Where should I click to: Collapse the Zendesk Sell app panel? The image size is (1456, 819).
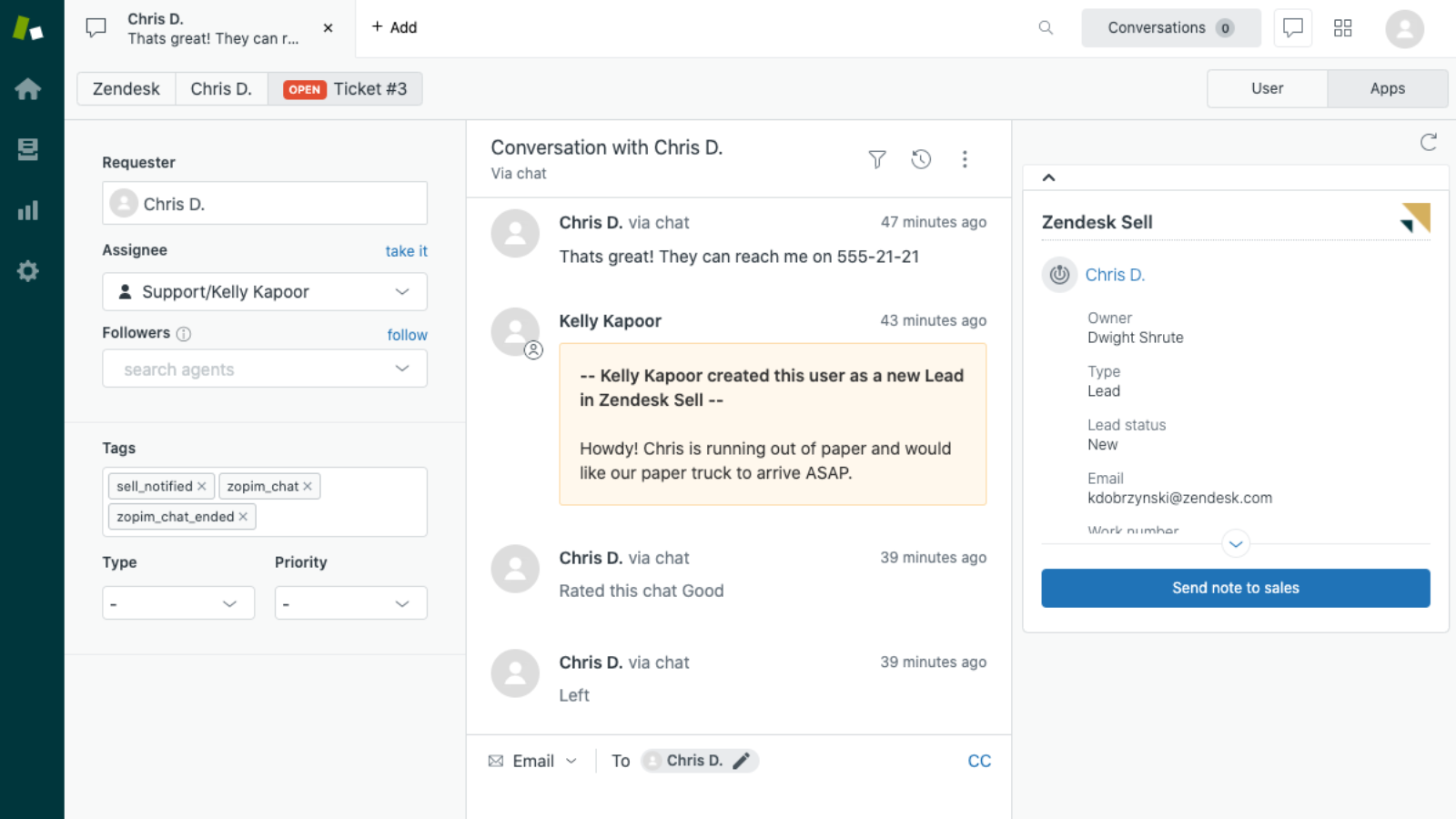[1048, 177]
